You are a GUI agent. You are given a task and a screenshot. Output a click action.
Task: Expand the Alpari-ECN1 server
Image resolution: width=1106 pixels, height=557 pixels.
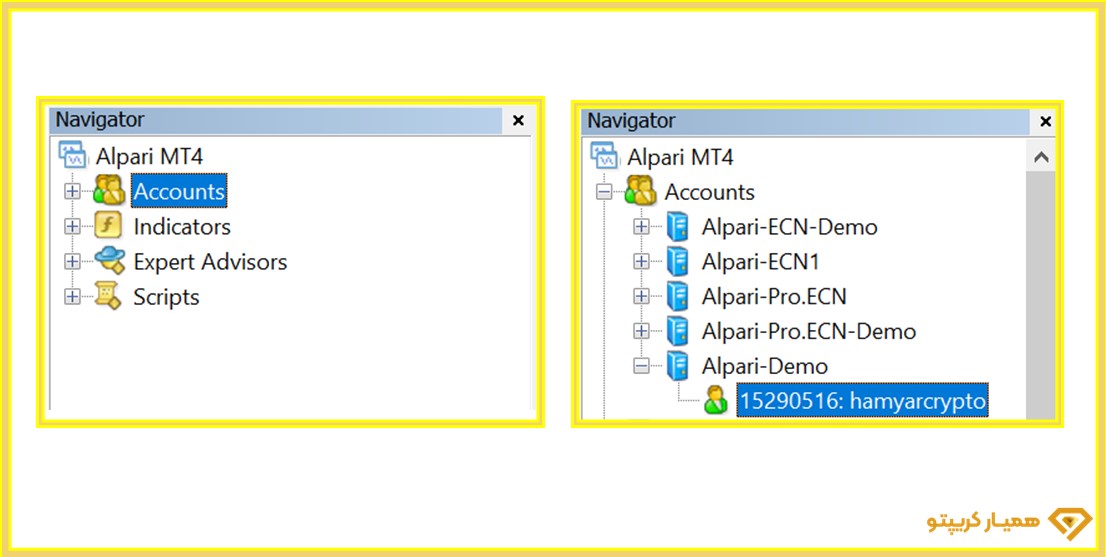point(641,262)
